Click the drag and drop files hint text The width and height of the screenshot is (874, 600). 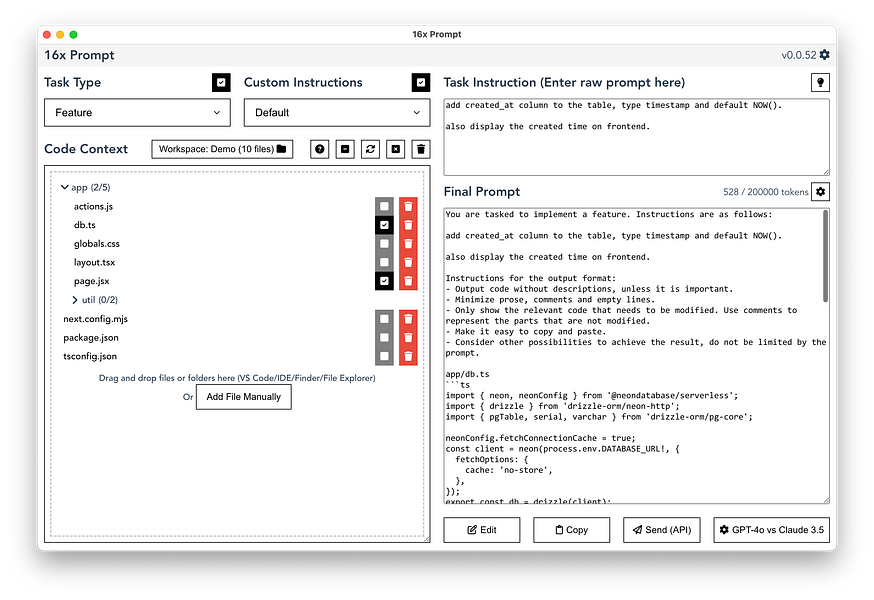(237, 378)
